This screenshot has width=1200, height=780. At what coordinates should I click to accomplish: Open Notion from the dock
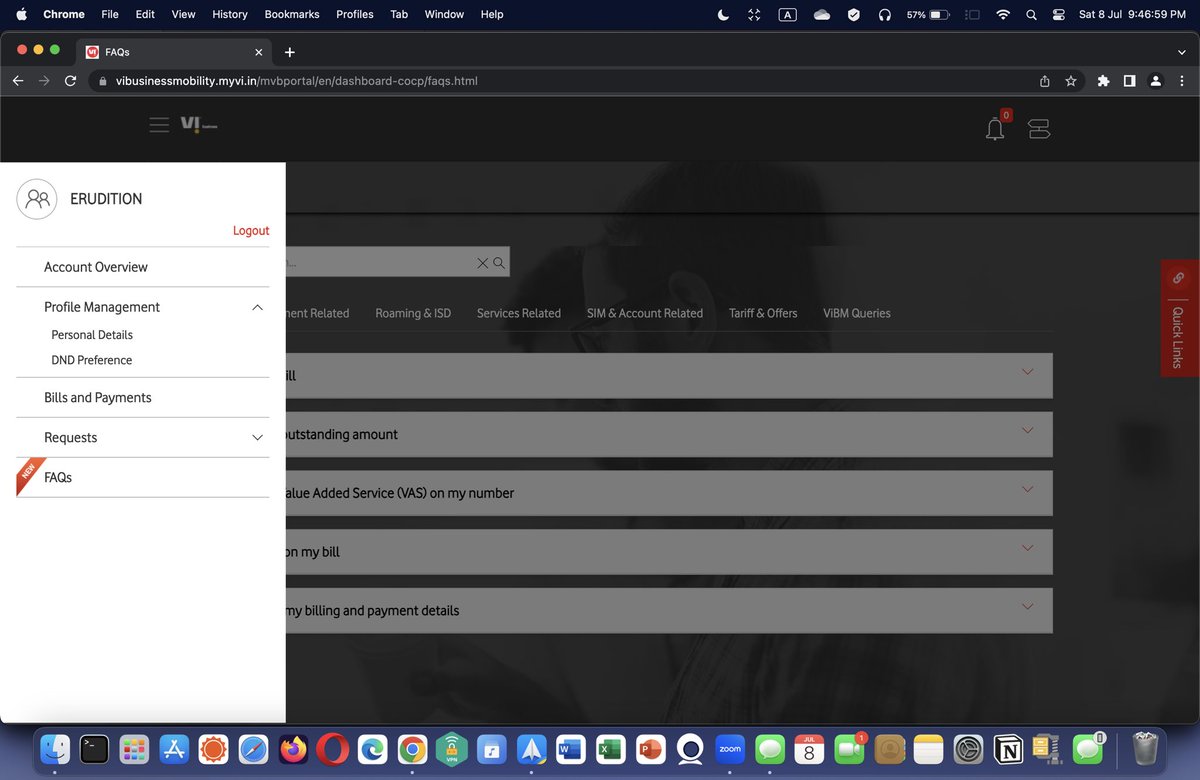point(1008,749)
